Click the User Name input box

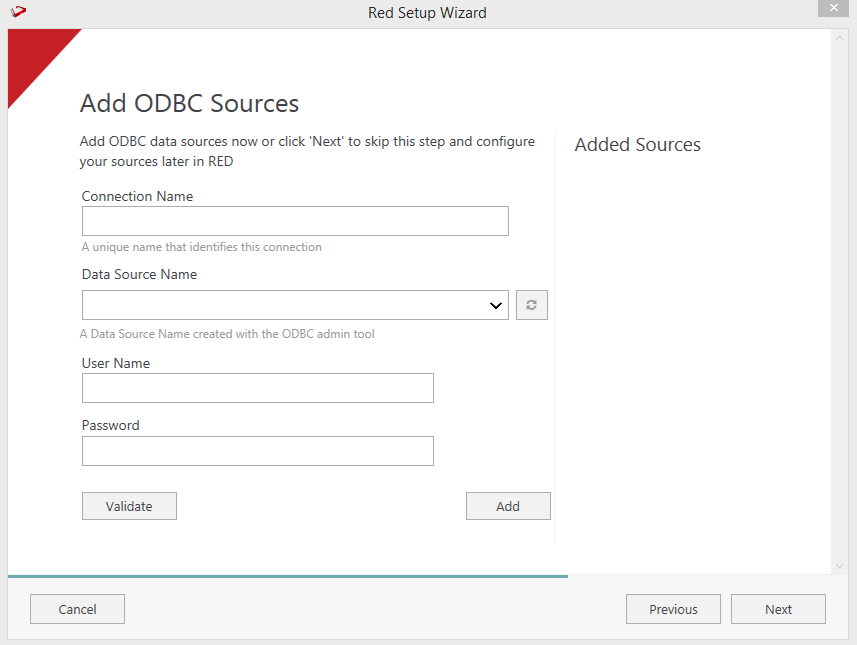point(258,388)
